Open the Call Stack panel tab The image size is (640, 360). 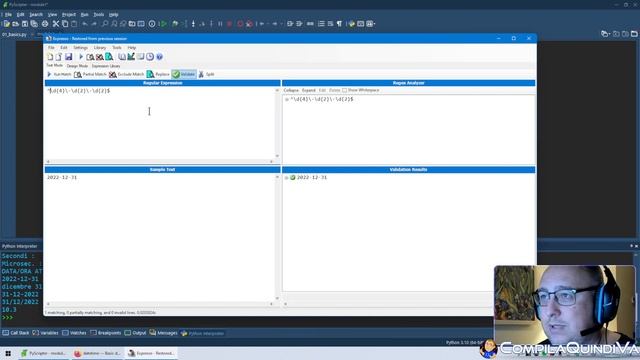(x=16, y=333)
